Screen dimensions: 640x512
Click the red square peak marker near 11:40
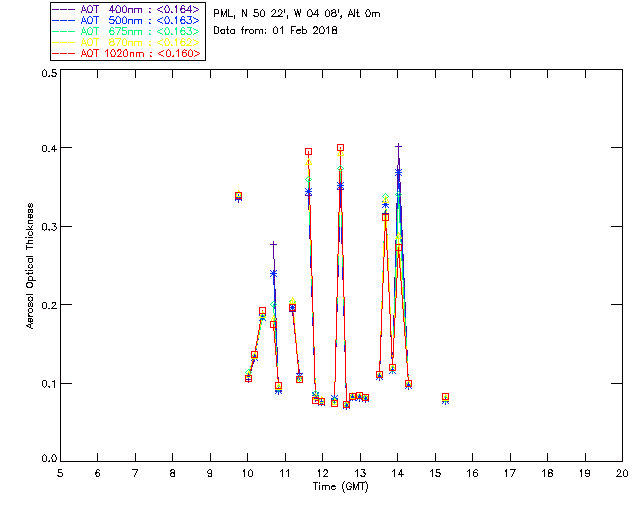pos(309,152)
